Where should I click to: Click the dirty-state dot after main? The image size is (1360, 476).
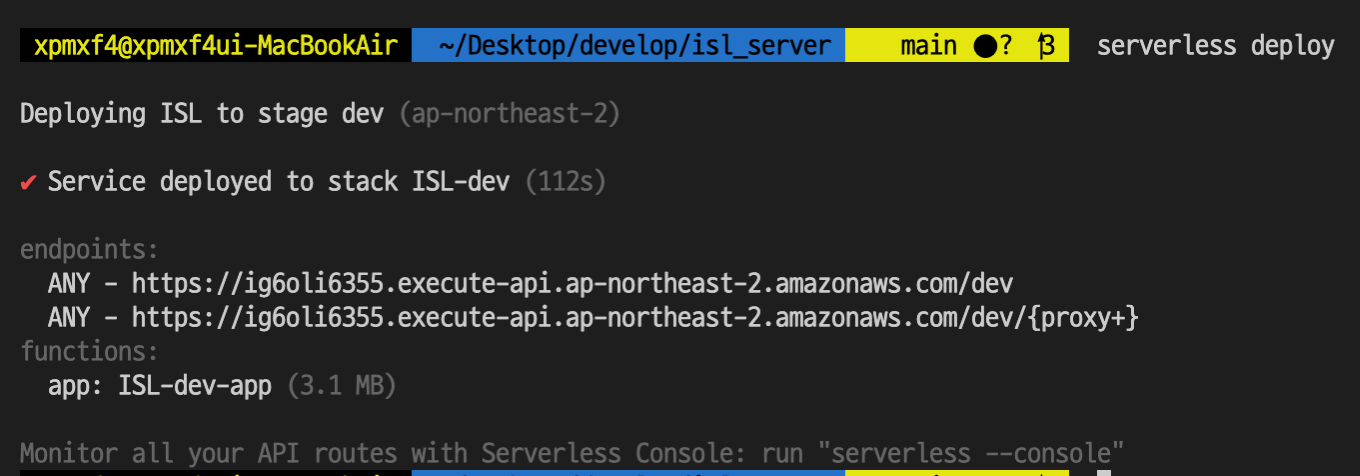click(x=984, y=46)
